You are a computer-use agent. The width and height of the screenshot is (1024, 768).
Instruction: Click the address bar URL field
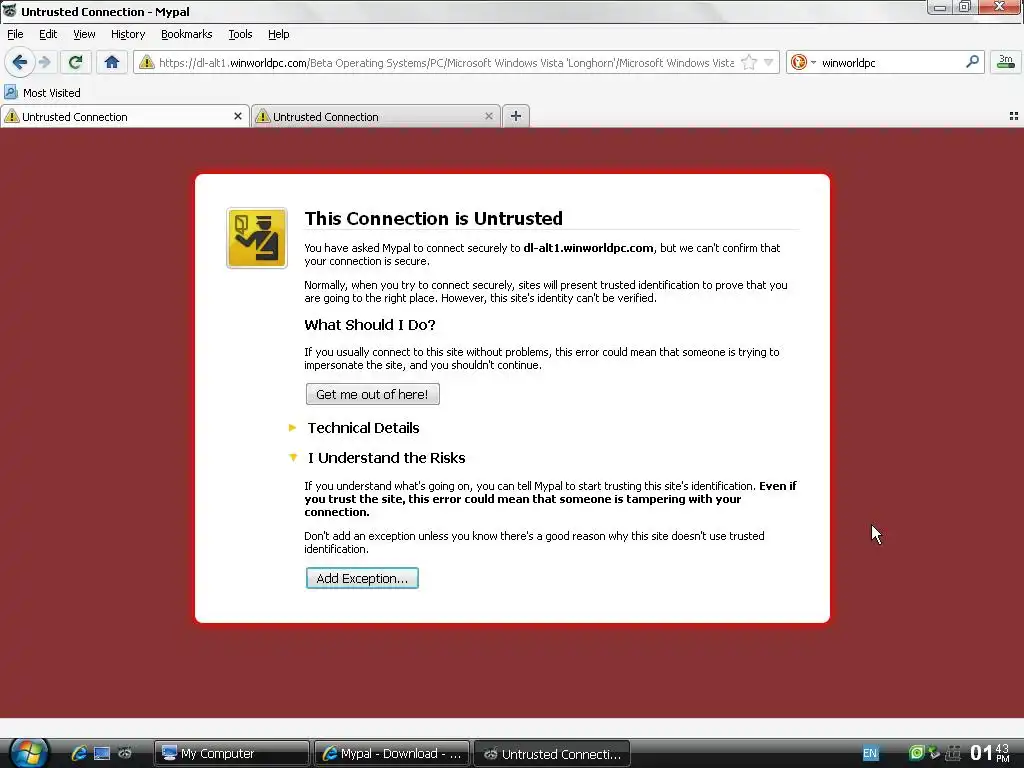click(447, 63)
